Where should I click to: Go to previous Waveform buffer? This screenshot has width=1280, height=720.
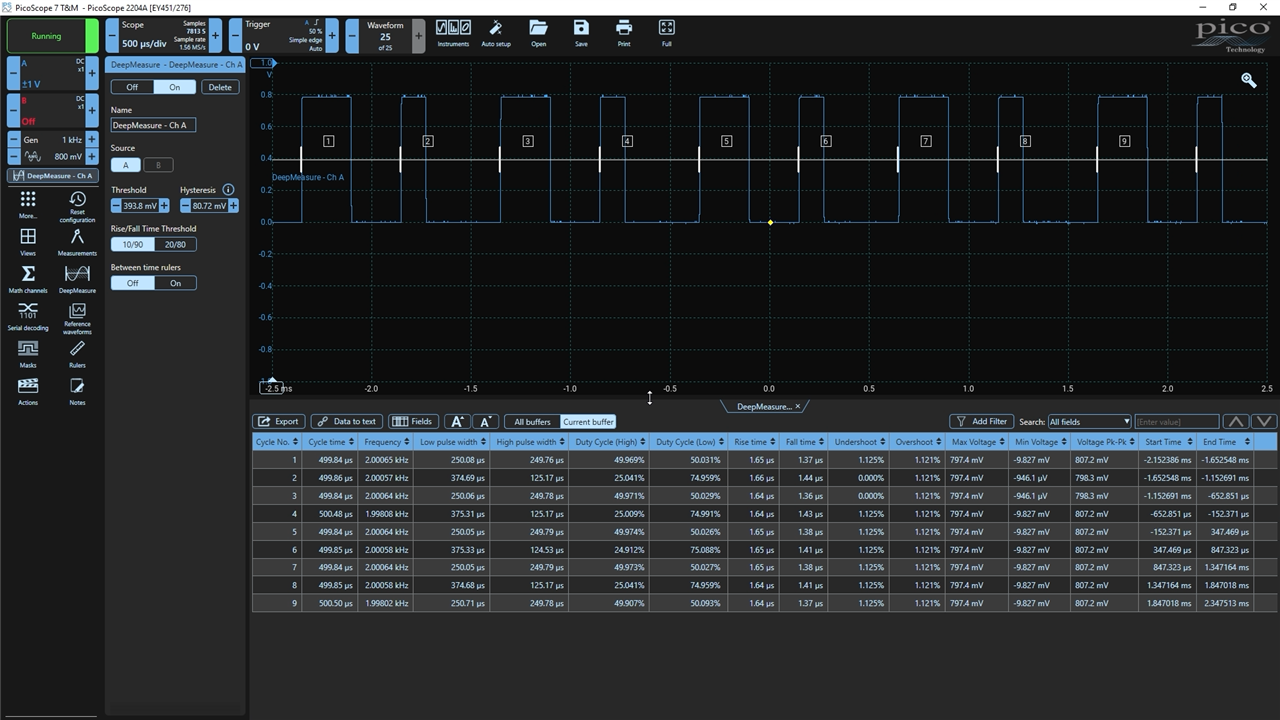[352, 36]
